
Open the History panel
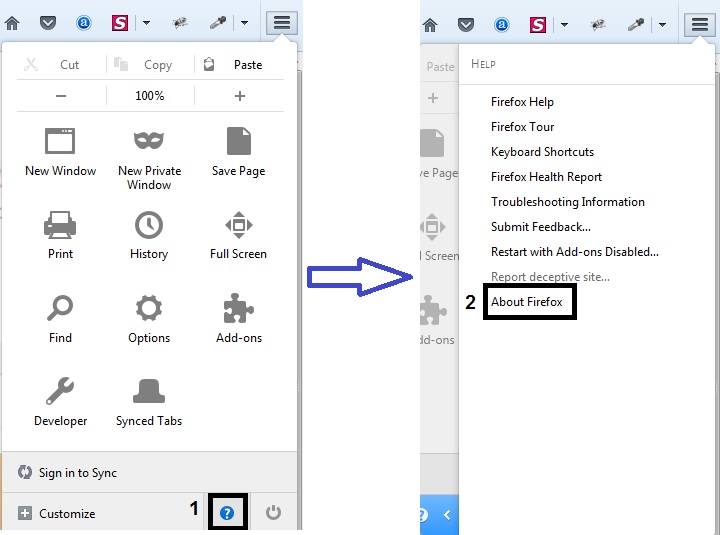pos(149,235)
